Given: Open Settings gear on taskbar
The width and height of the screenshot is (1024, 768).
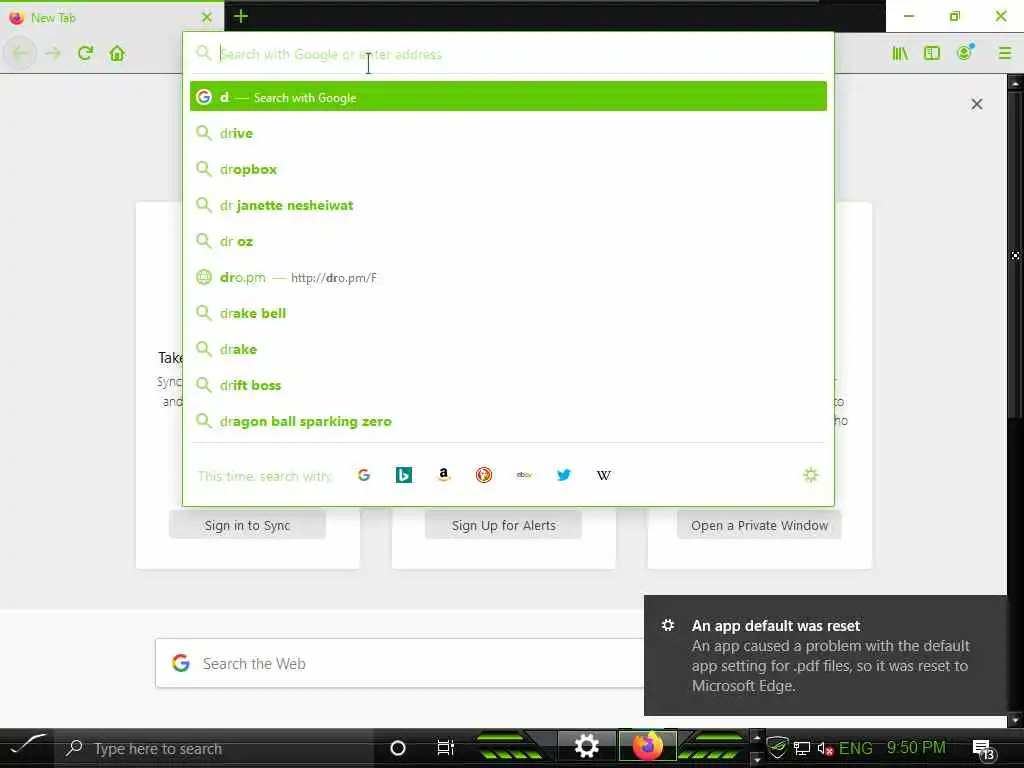Looking at the screenshot, I should pyautogui.click(x=586, y=746).
